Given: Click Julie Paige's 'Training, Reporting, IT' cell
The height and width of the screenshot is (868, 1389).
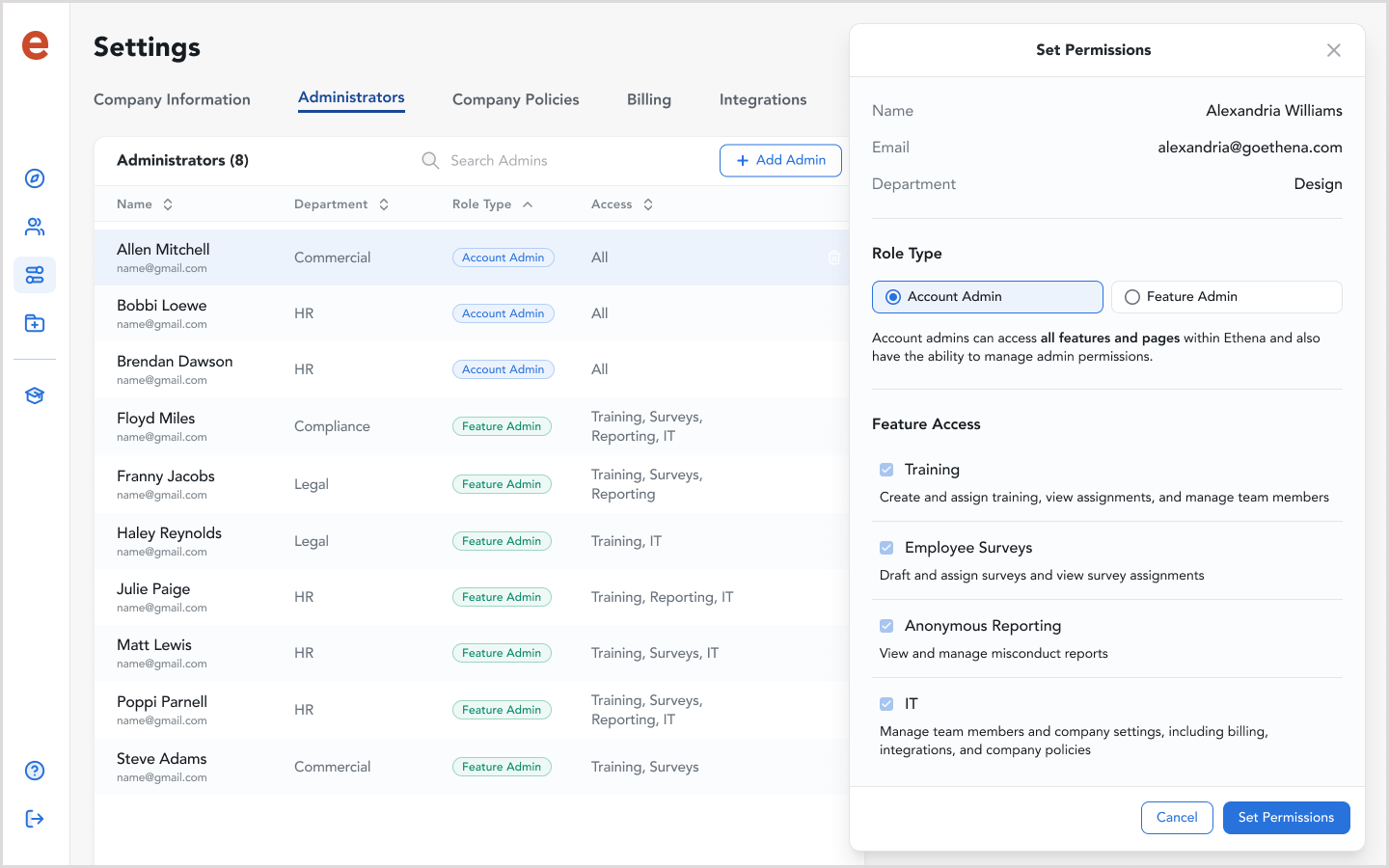Looking at the screenshot, I should click(x=662, y=597).
